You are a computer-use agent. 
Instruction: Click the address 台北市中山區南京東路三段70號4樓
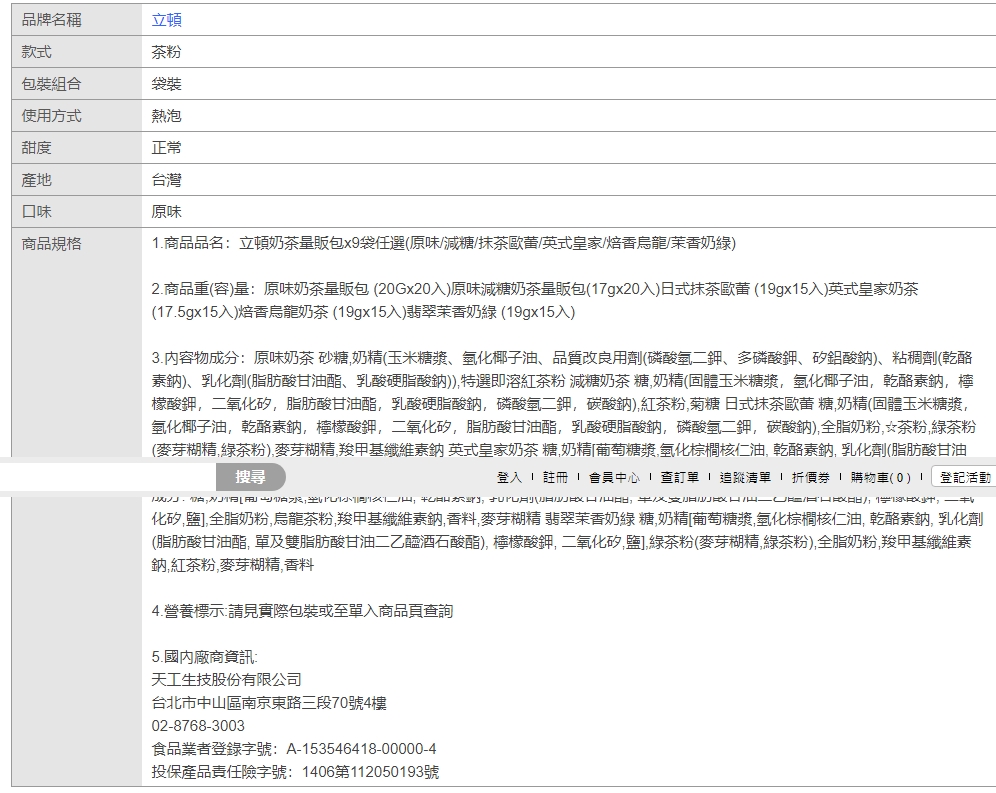[269, 703]
